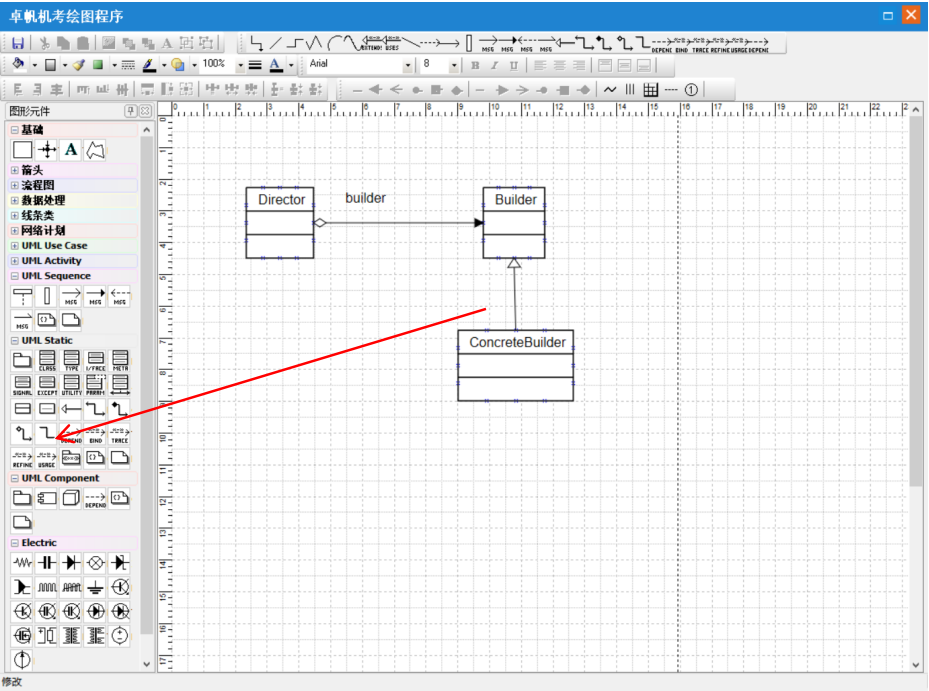Expand the 流程图 shape group
929x691 pixels.
pyautogui.click(x=15, y=185)
